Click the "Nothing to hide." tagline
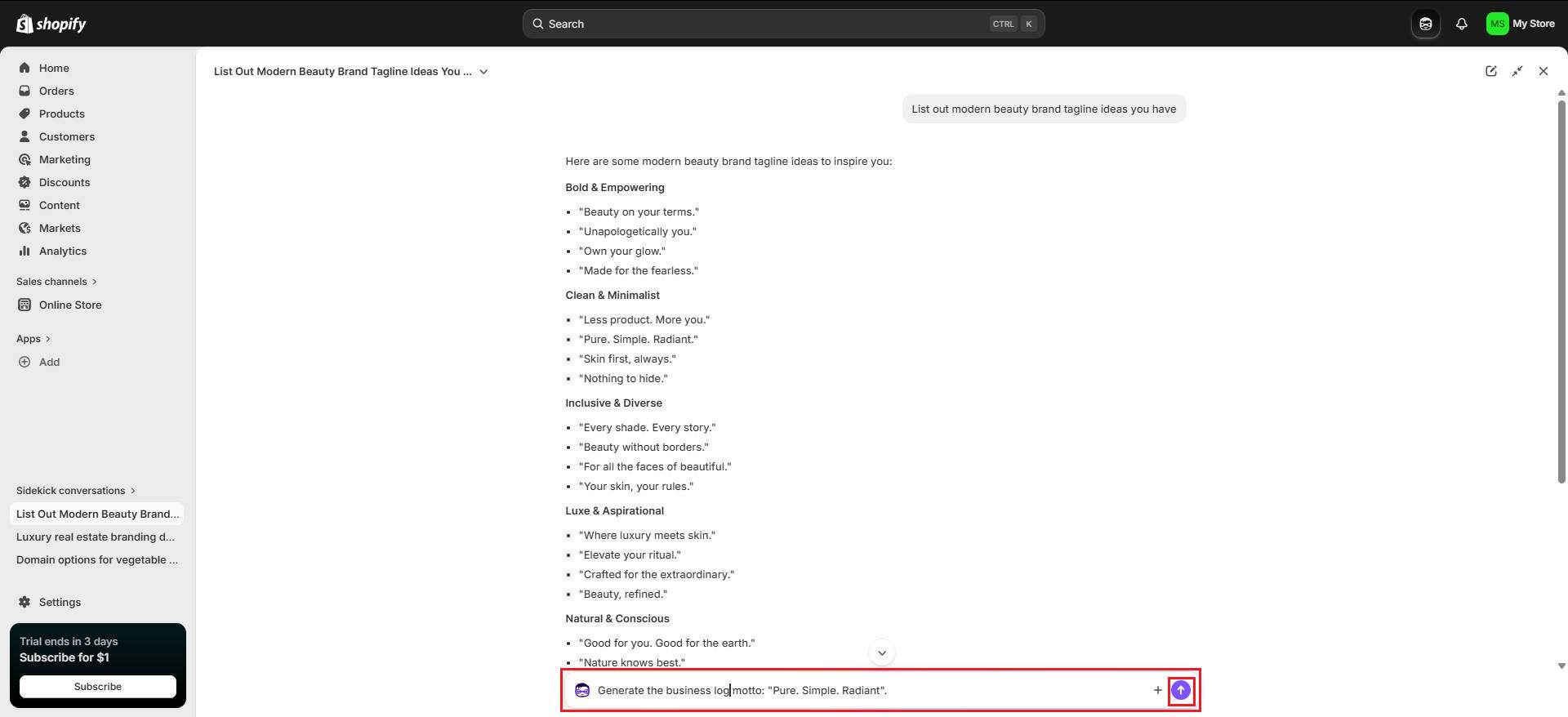 (623, 378)
